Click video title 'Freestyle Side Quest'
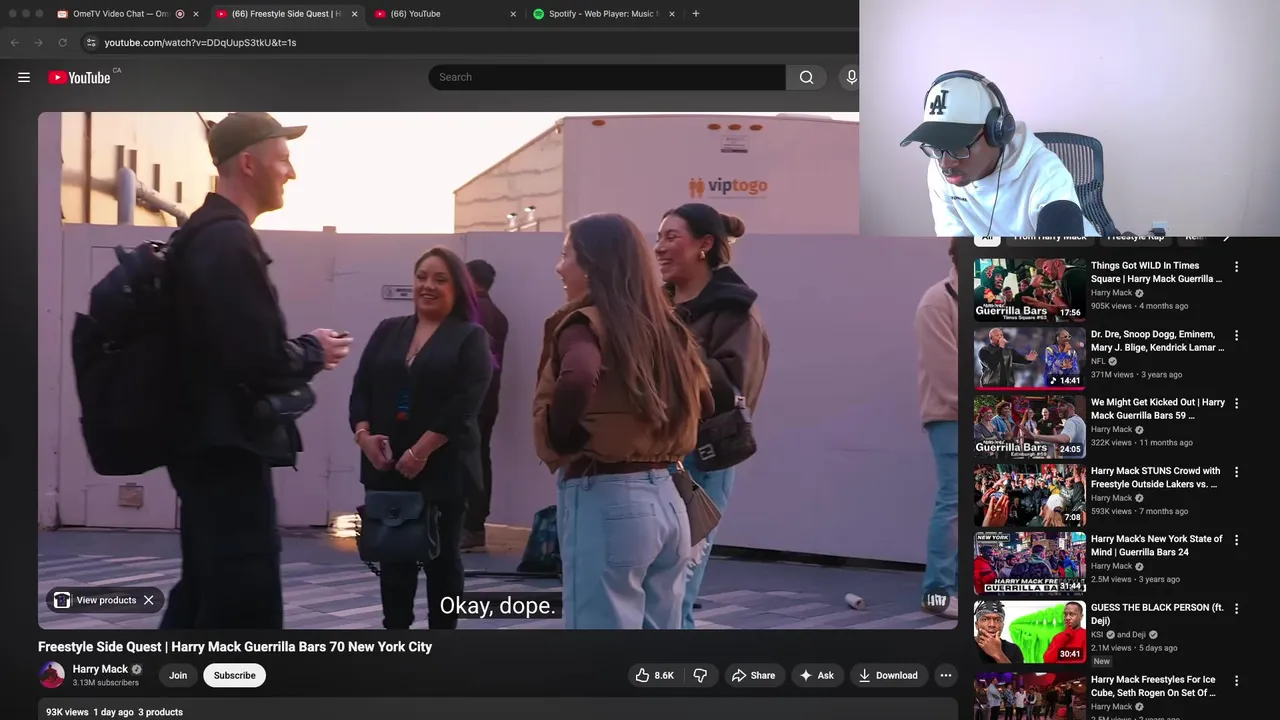Image resolution: width=1280 pixels, height=720 pixels. click(235, 647)
